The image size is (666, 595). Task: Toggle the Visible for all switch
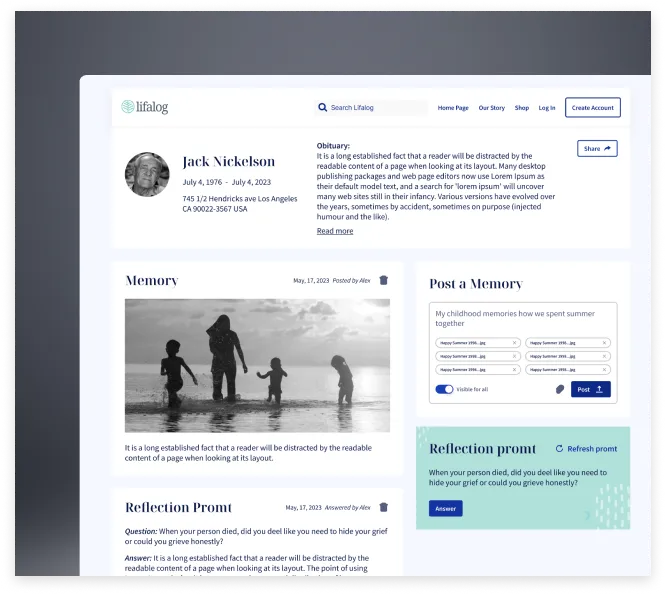click(x=444, y=389)
